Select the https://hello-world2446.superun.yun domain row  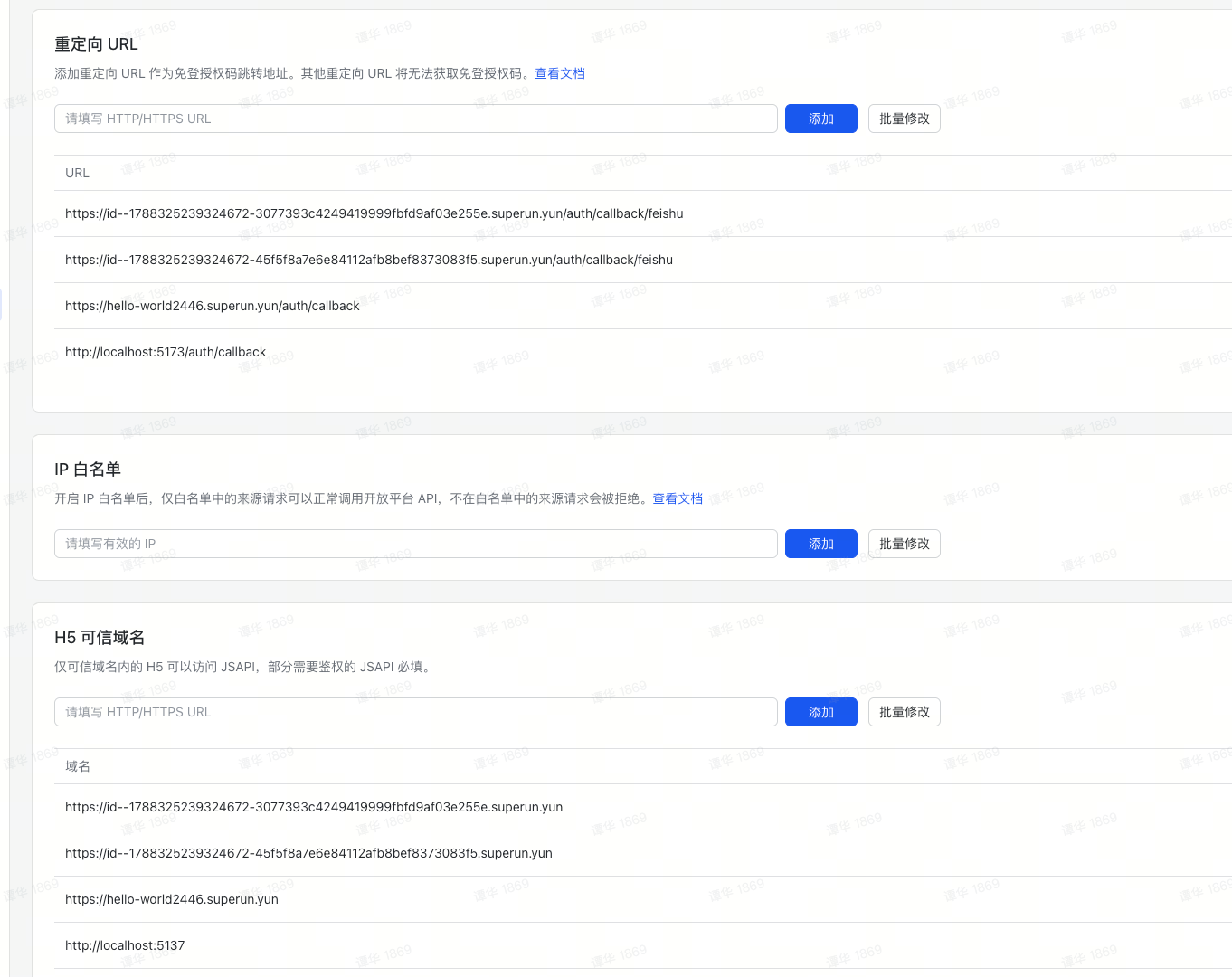coord(172,899)
